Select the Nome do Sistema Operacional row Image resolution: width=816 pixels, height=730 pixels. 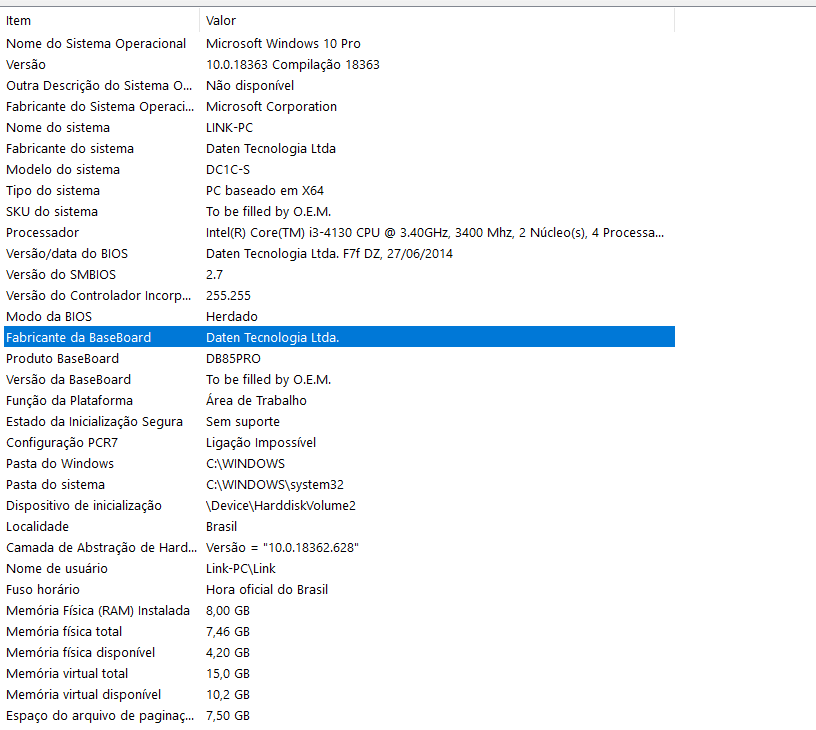tap(339, 44)
